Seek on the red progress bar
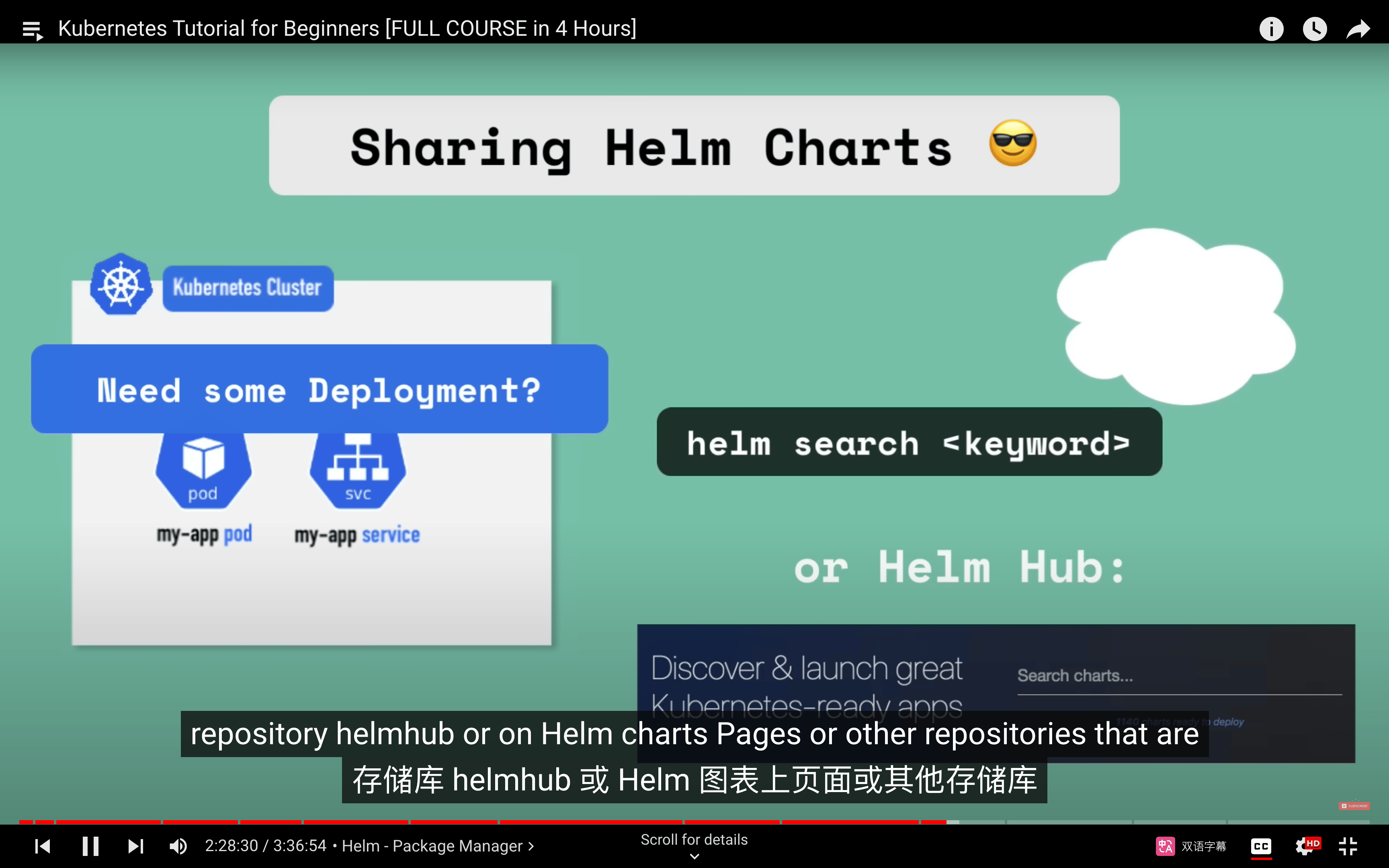The image size is (1389, 868). coord(482,822)
